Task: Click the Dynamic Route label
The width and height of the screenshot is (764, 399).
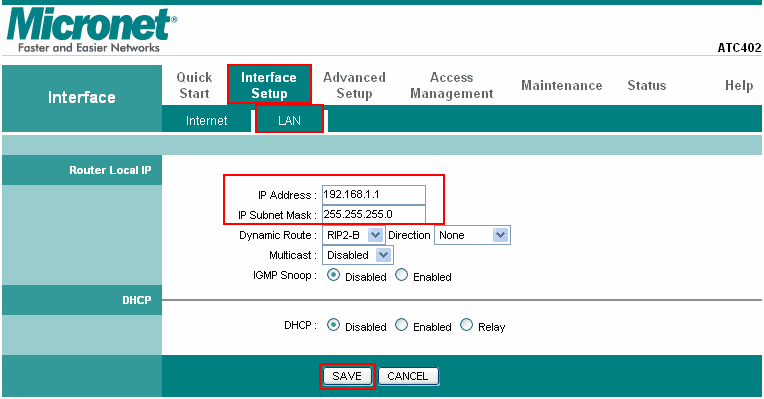Action: tap(278, 235)
